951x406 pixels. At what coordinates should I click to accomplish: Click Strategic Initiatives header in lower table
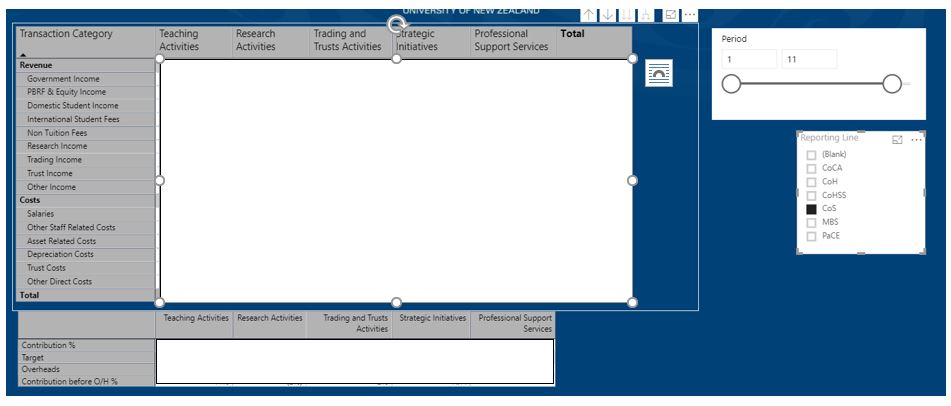coord(431,324)
